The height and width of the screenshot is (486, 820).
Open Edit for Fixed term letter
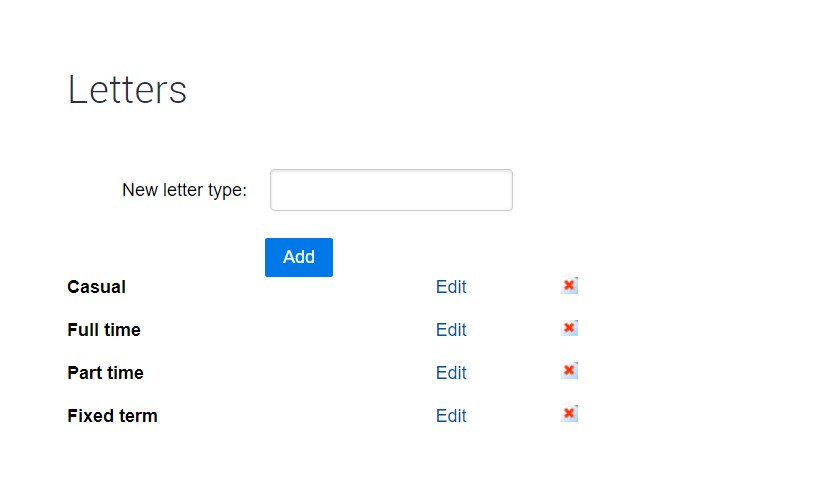click(451, 415)
